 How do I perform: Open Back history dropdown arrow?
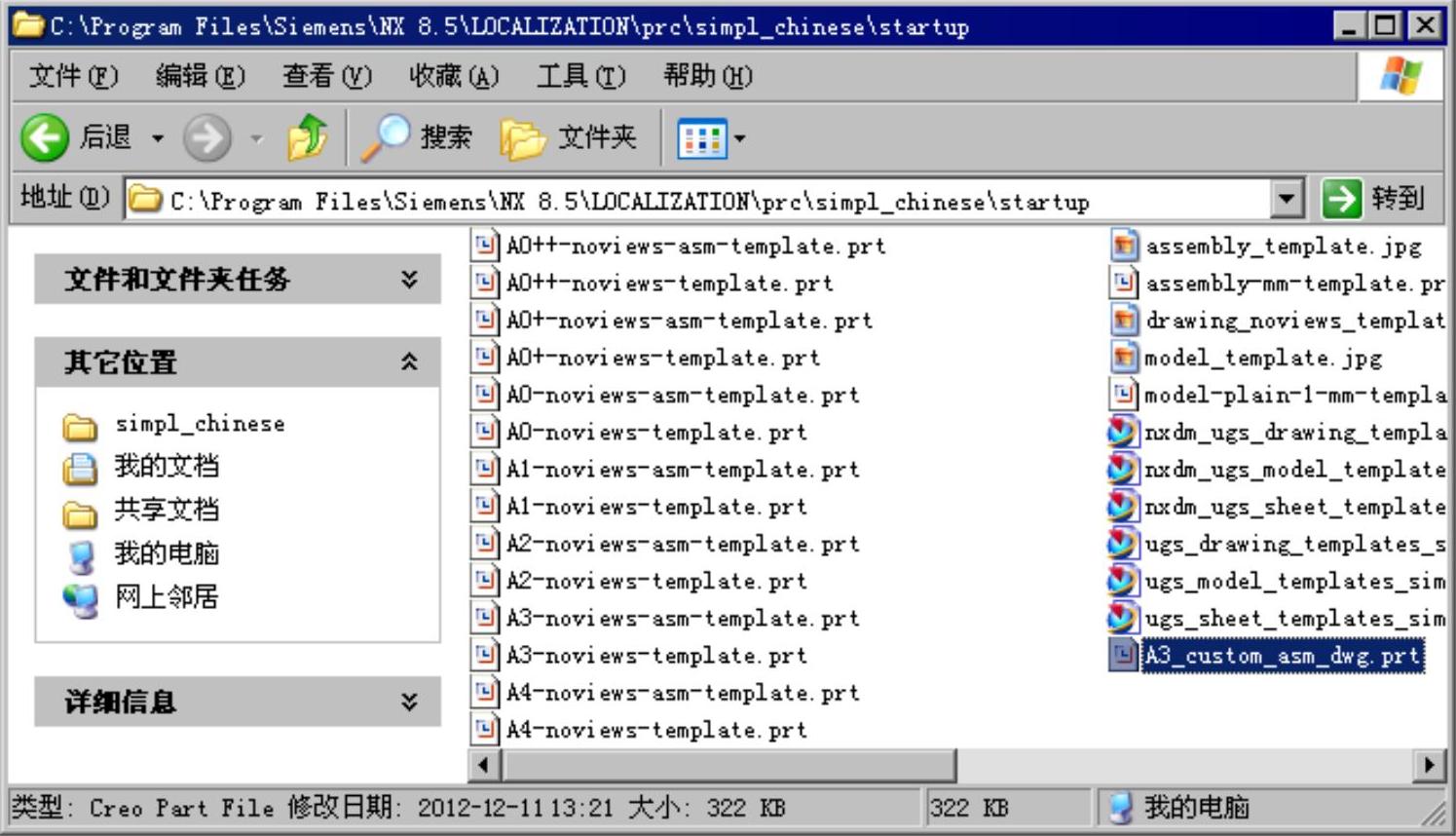pos(157,138)
